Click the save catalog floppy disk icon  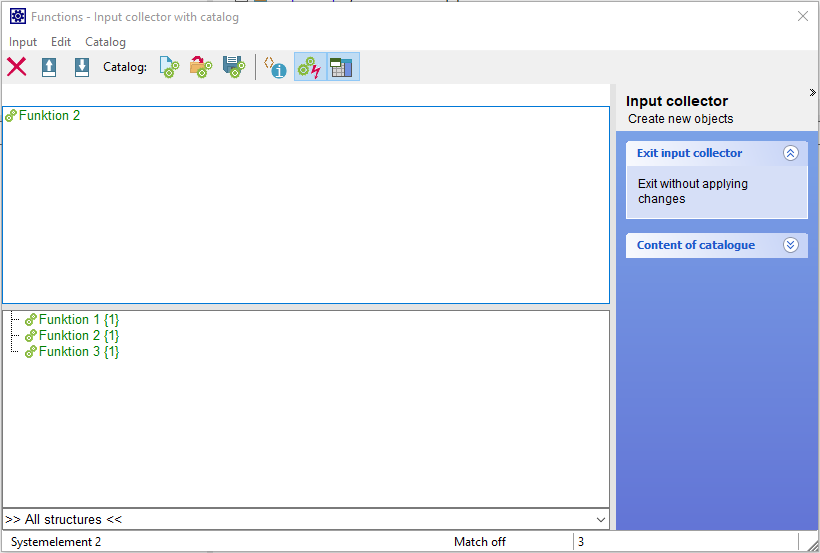click(x=234, y=67)
